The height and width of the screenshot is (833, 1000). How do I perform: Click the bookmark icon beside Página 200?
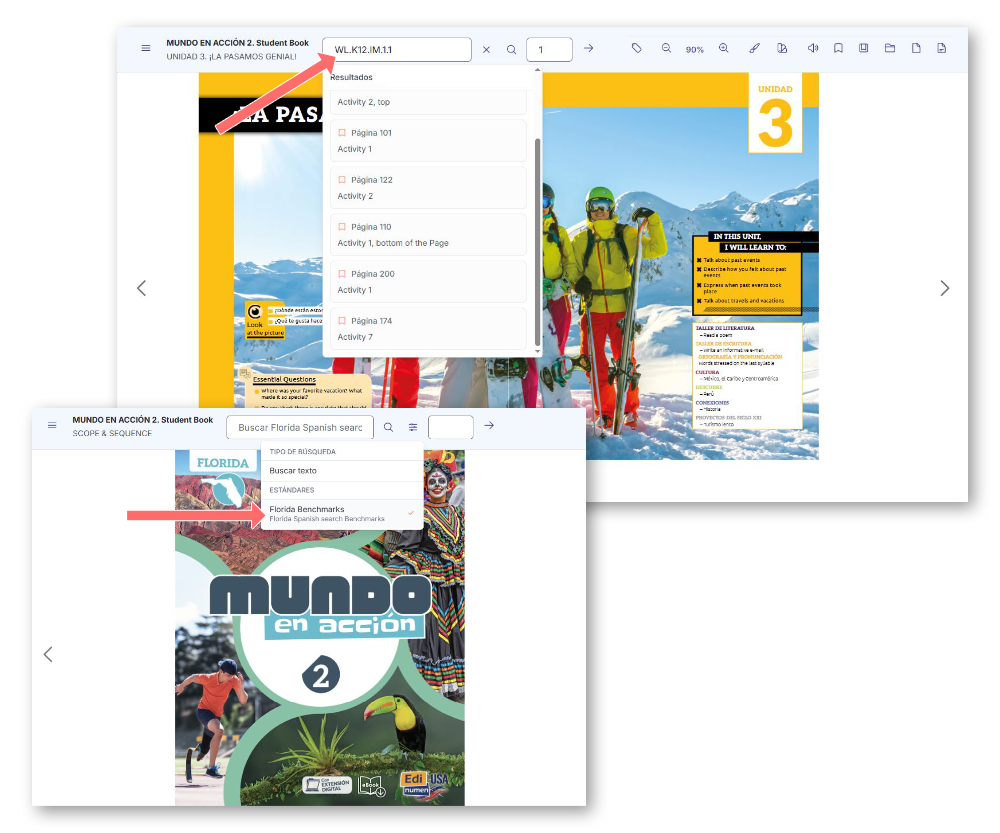point(342,274)
